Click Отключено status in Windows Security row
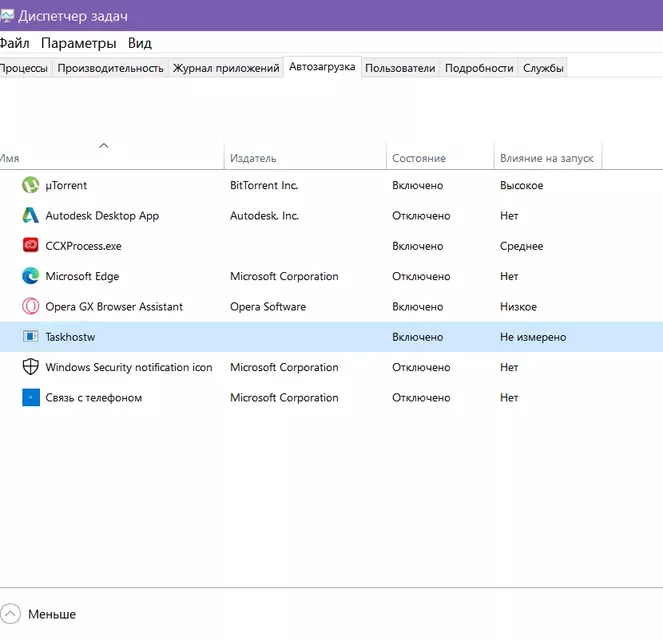 coord(421,367)
